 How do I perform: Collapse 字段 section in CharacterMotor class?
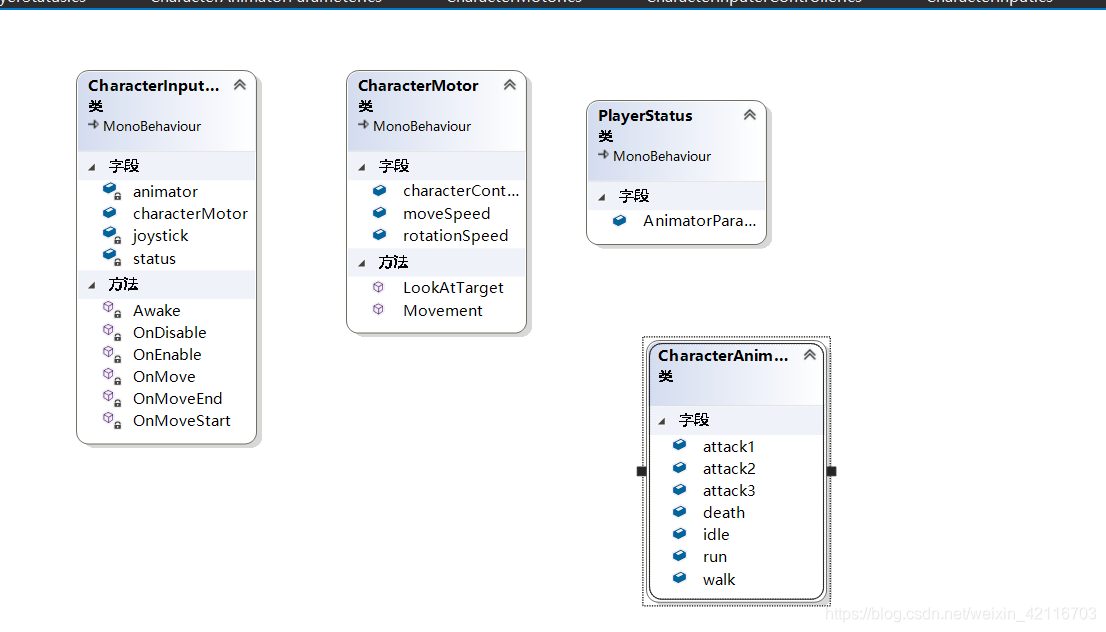(x=362, y=167)
